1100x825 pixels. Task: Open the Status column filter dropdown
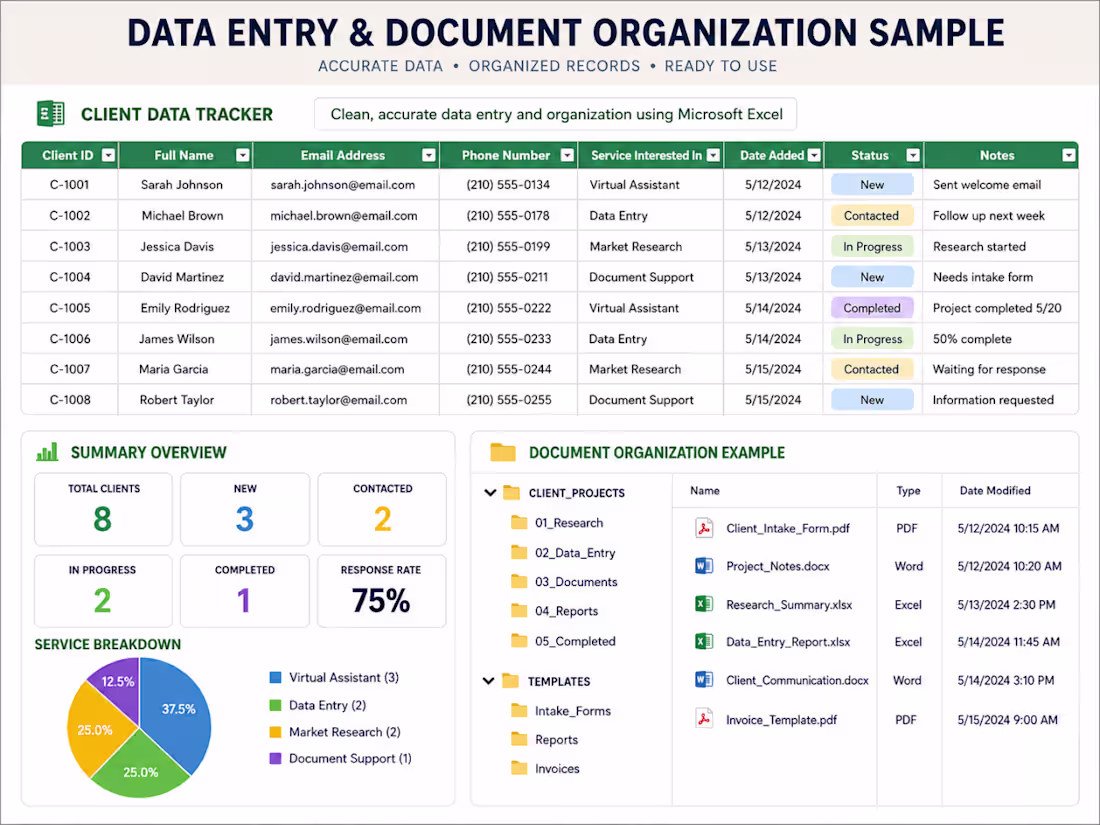(x=913, y=155)
